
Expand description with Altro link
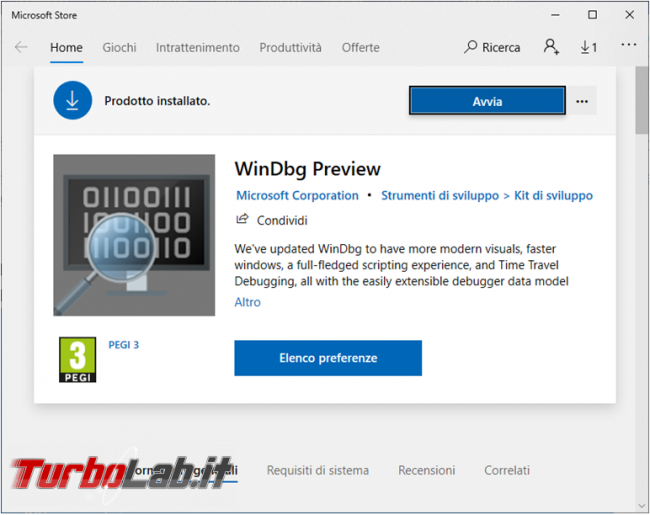coord(247,302)
